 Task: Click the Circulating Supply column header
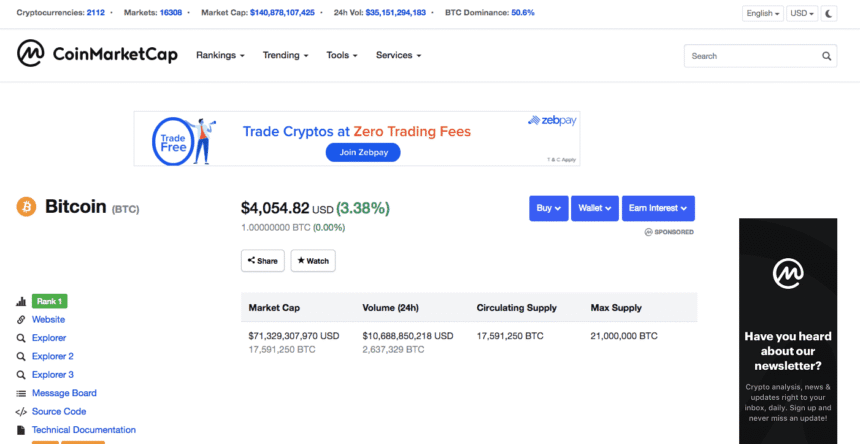point(517,308)
